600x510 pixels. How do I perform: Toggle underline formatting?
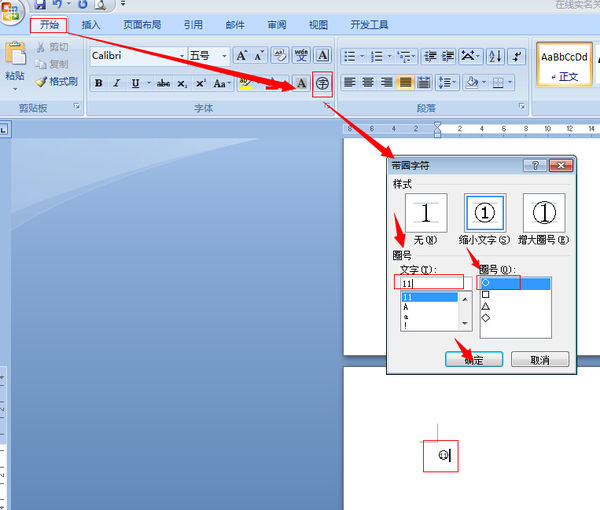(135, 83)
